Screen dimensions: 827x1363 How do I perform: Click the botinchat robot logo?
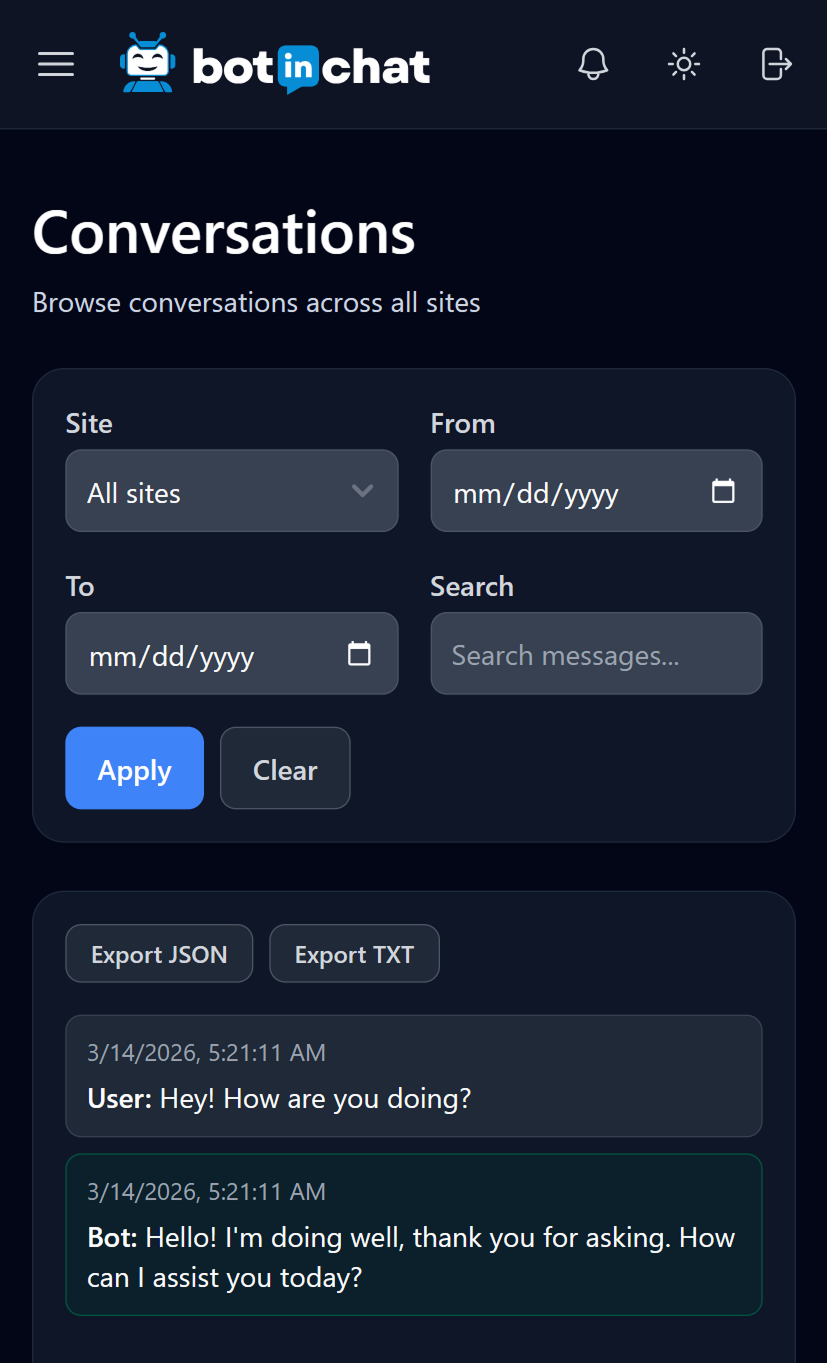click(x=146, y=64)
